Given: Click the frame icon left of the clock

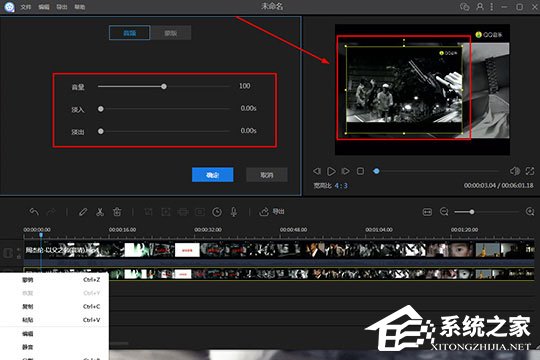Looking at the screenshot, I should click(x=200, y=212).
